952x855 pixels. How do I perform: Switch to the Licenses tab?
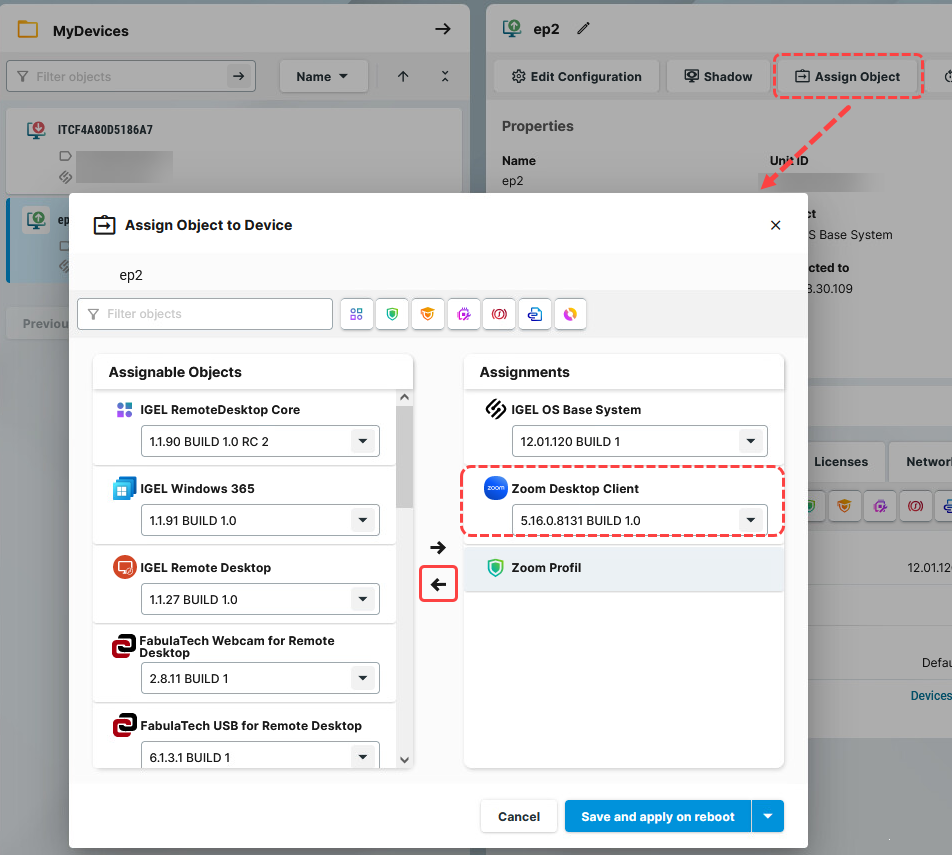click(843, 461)
